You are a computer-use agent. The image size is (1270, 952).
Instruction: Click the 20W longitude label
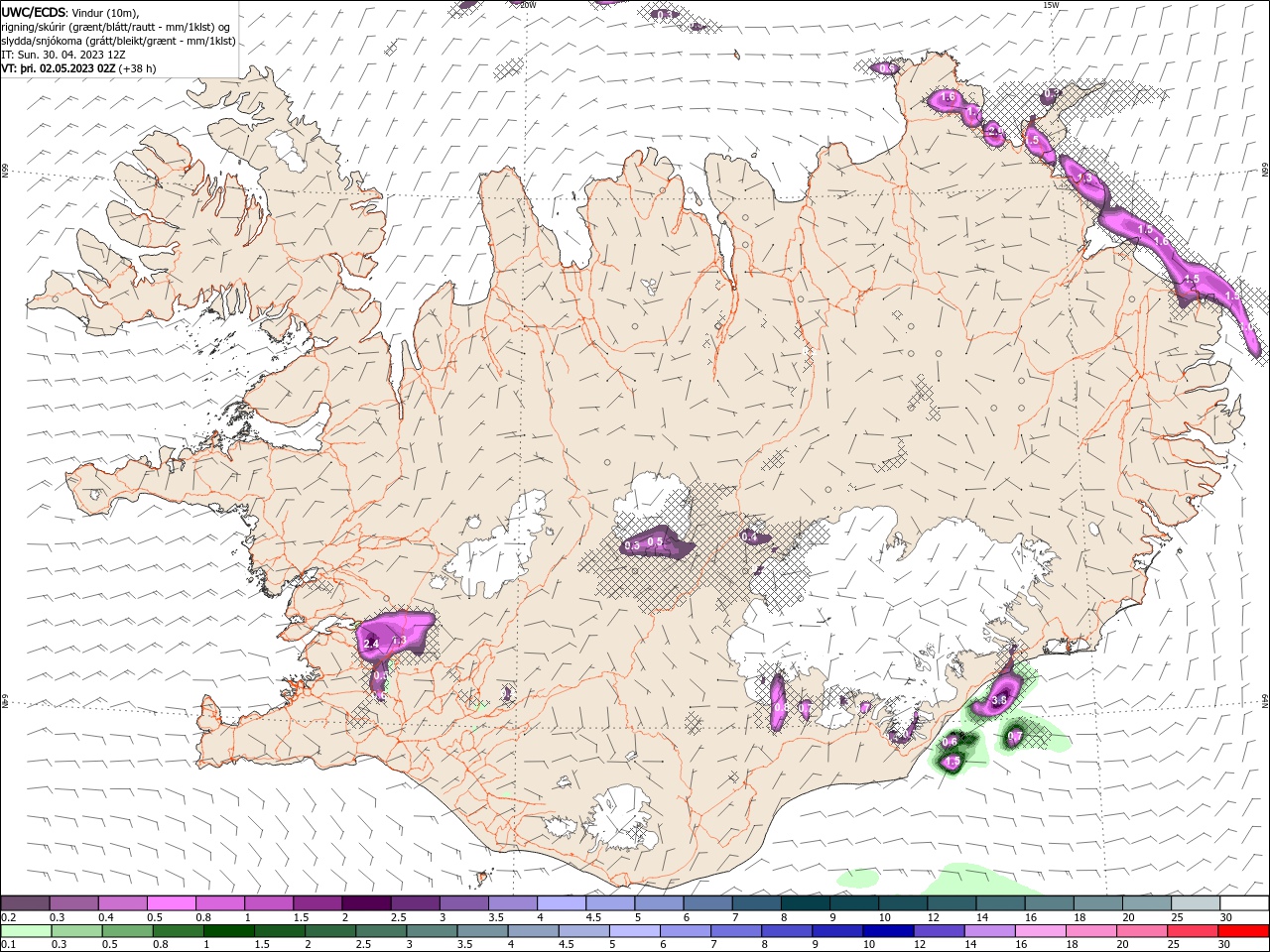(528, 5)
